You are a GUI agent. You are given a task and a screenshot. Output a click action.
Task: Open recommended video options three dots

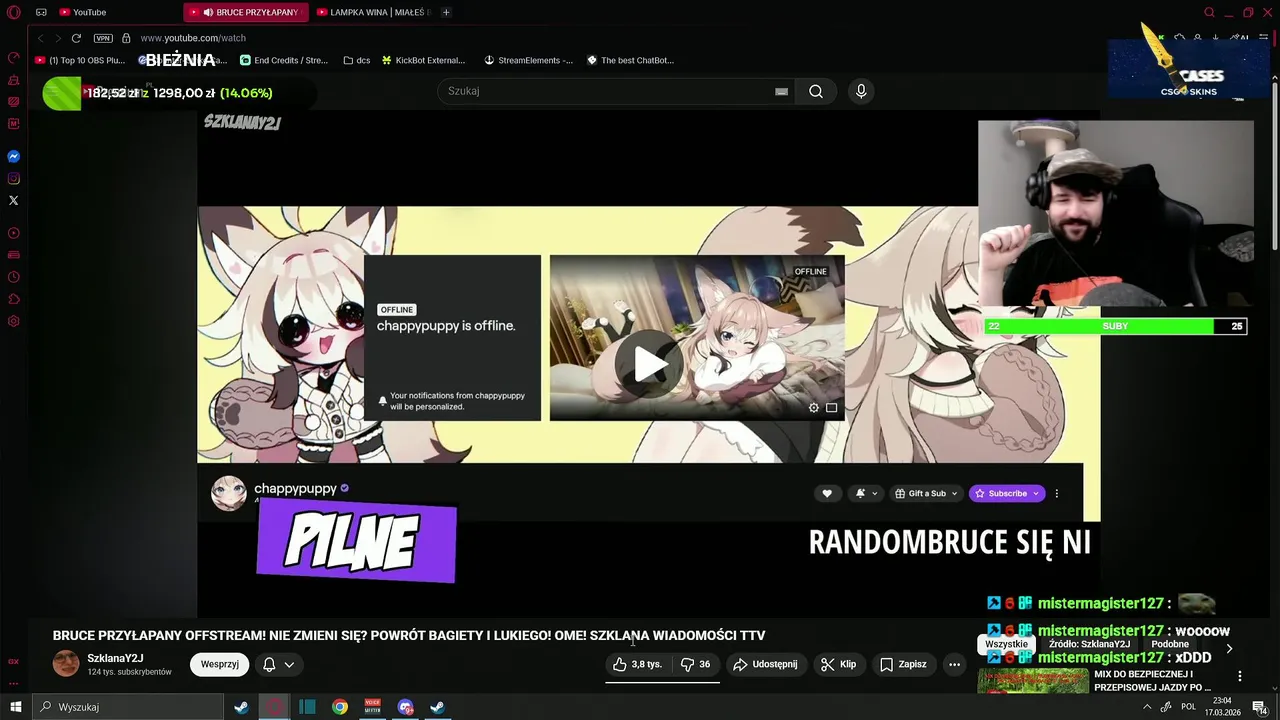tap(1240, 676)
